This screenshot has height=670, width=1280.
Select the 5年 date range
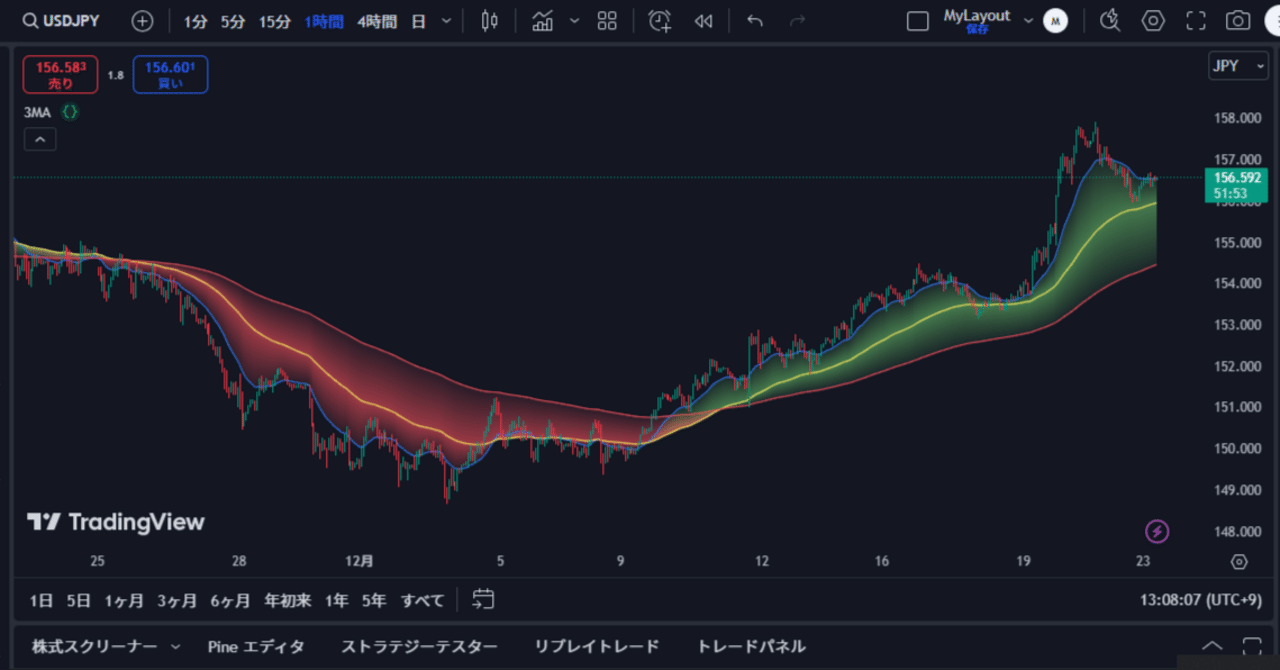click(374, 600)
